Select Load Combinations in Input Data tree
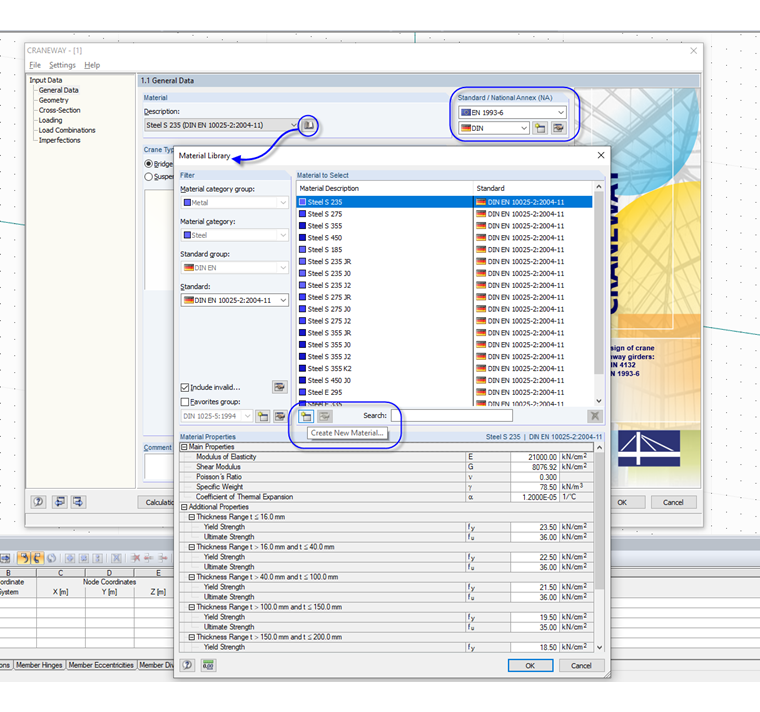This screenshot has width=760, height=712. coord(67,130)
